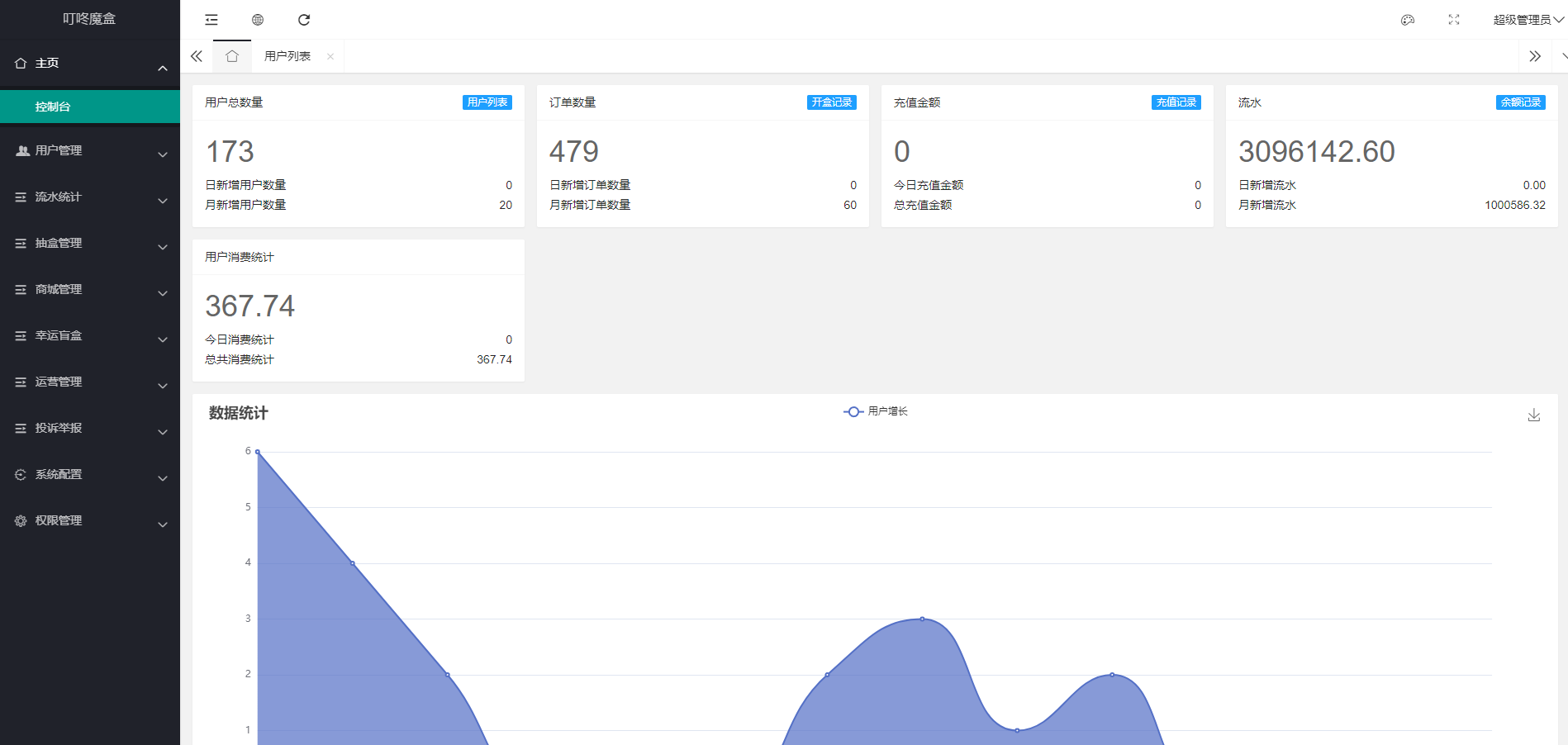Select 控制台 in the sidebar
This screenshot has height=745, width=1568.
tap(90, 107)
